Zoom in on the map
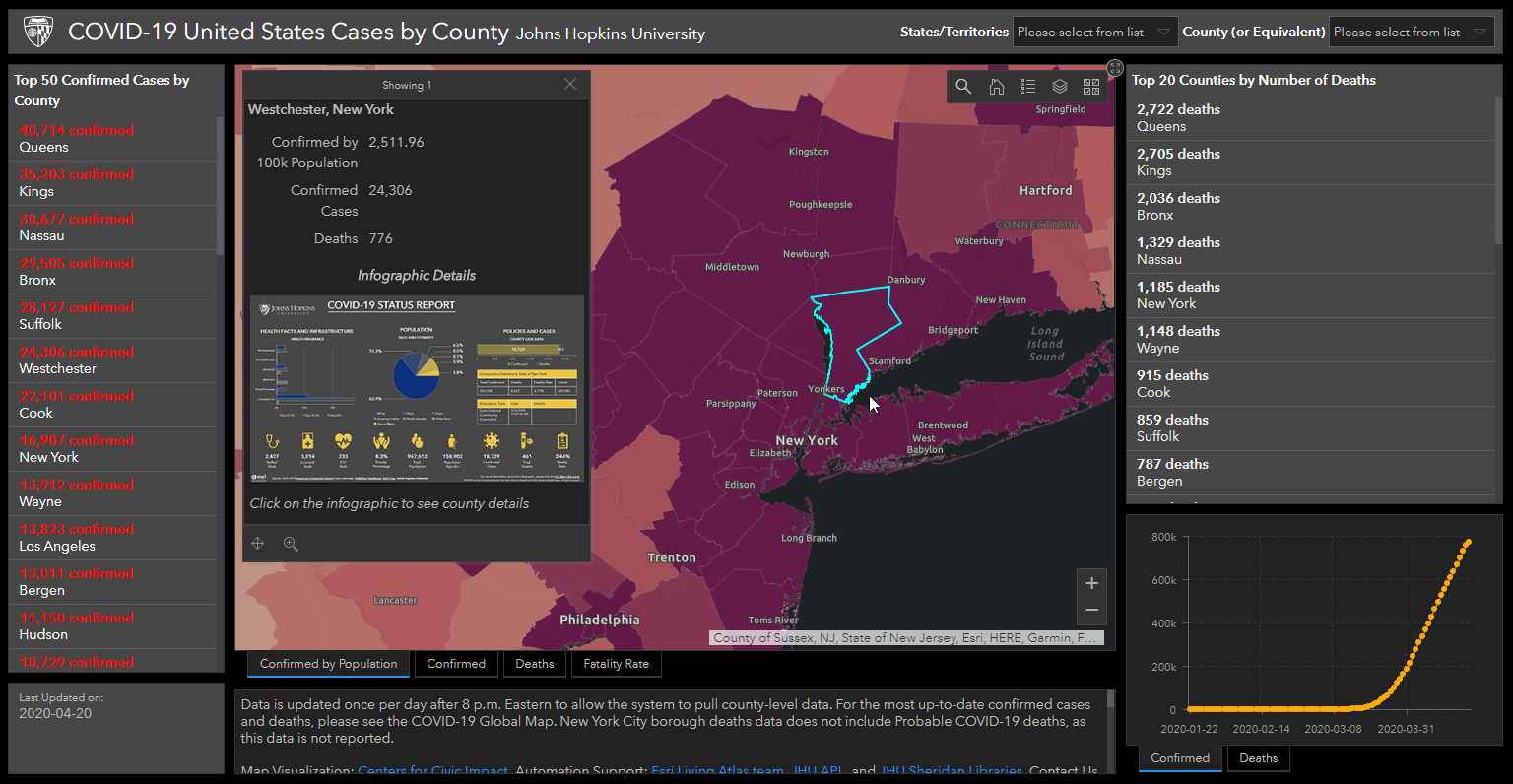The image size is (1513, 784). click(x=1091, y=583)
